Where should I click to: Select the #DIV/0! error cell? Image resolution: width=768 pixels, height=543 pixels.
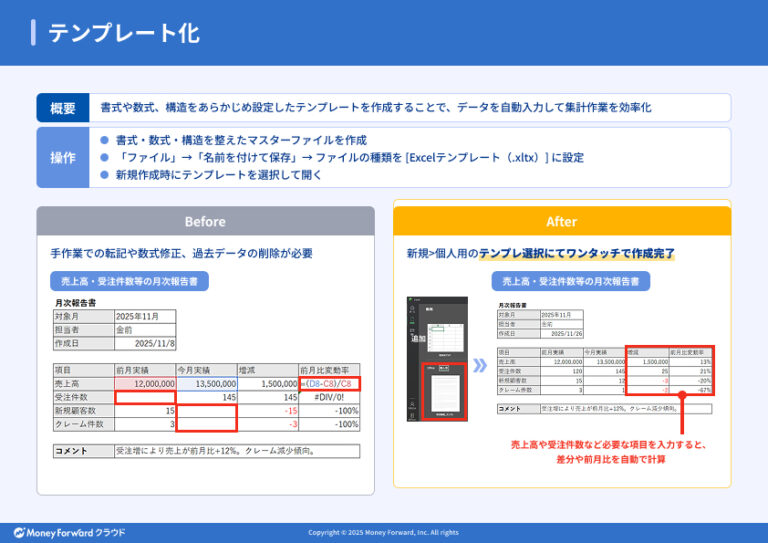pyautogui.click(x=329, y=397)
